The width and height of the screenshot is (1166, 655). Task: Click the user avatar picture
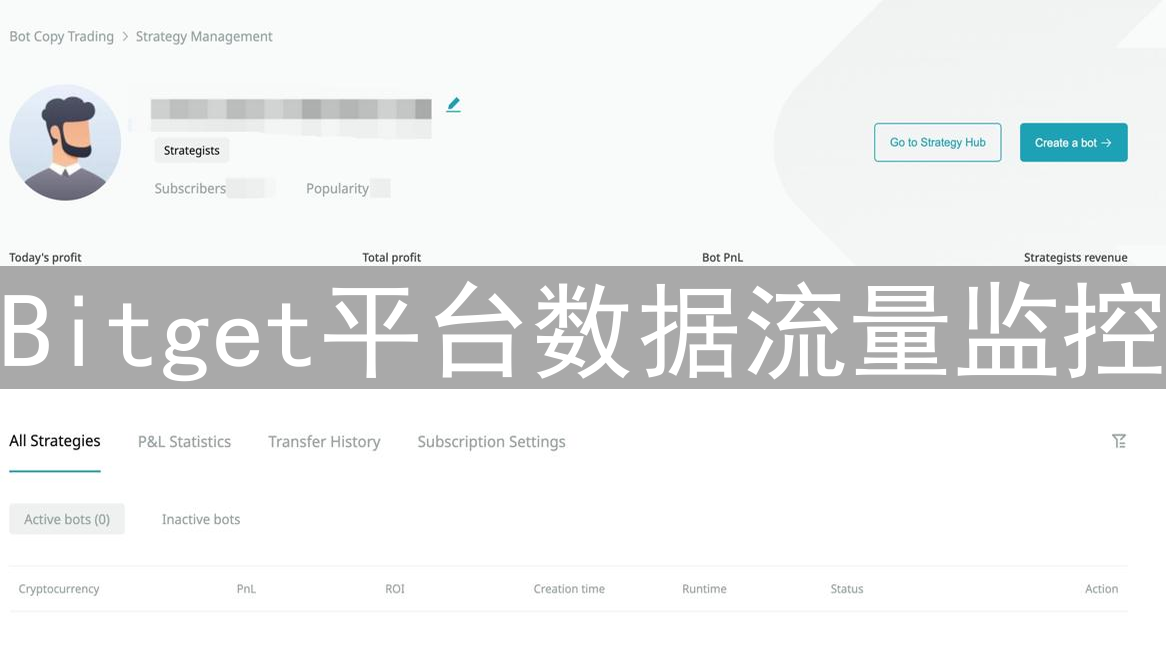(65, 143)
